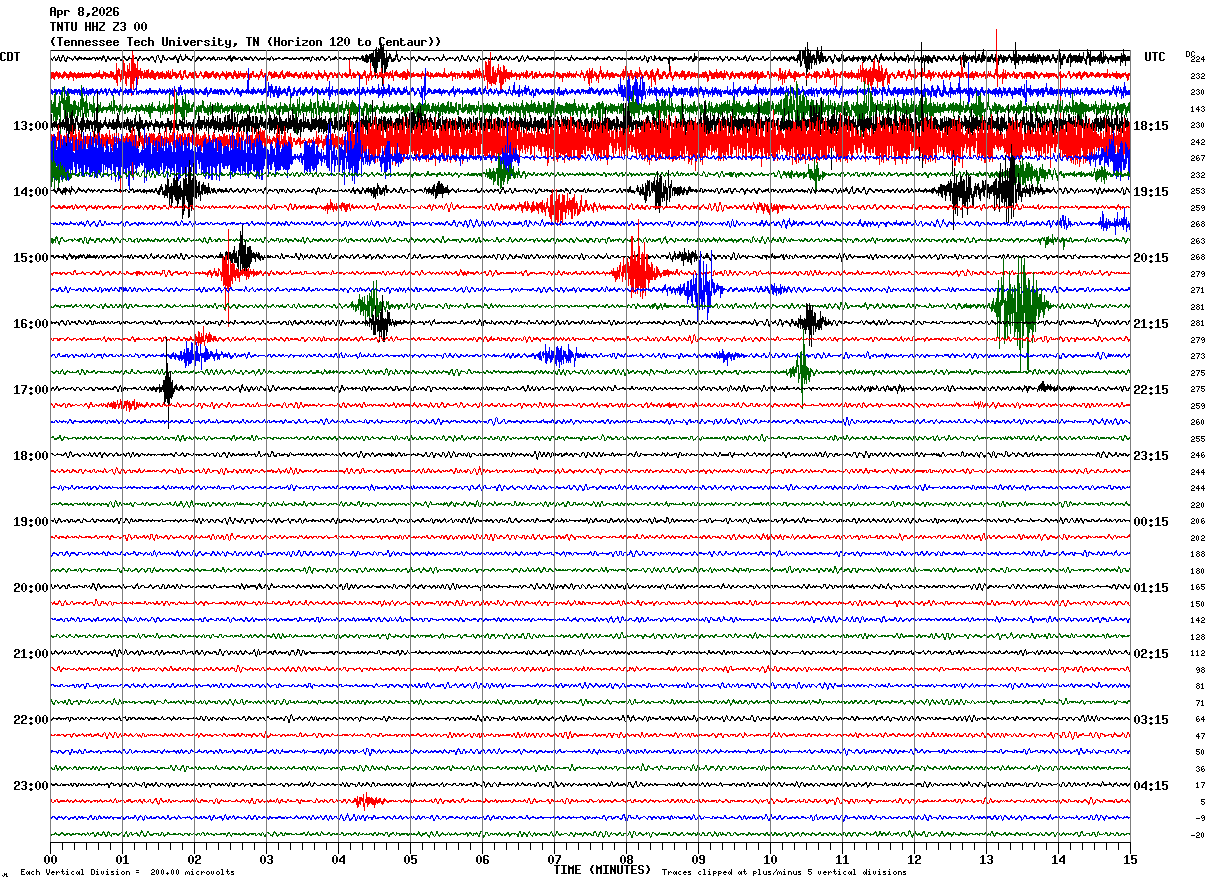This screenshot has width=1210, height=886.
Task: Click the traces clipped footnote text
Action: pos(784,872)
